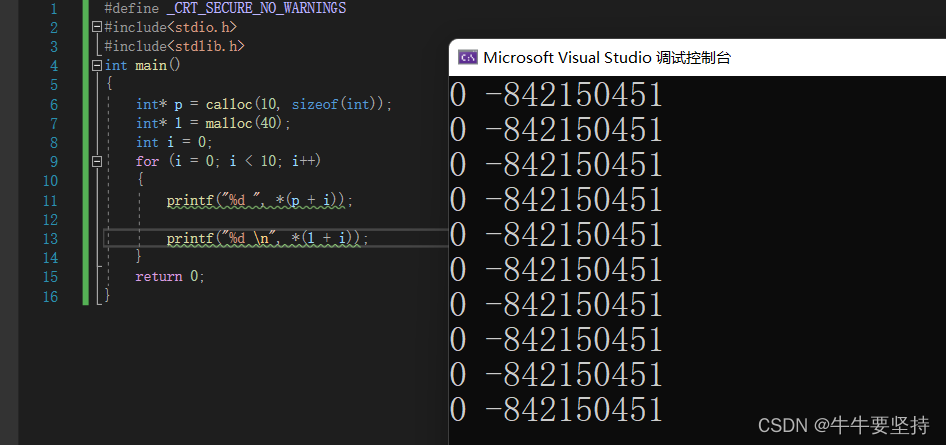The height and width of the screenshot is (445, 946).
Task: Click line number 13 in the gutter
Action: (x=52, y=238)
